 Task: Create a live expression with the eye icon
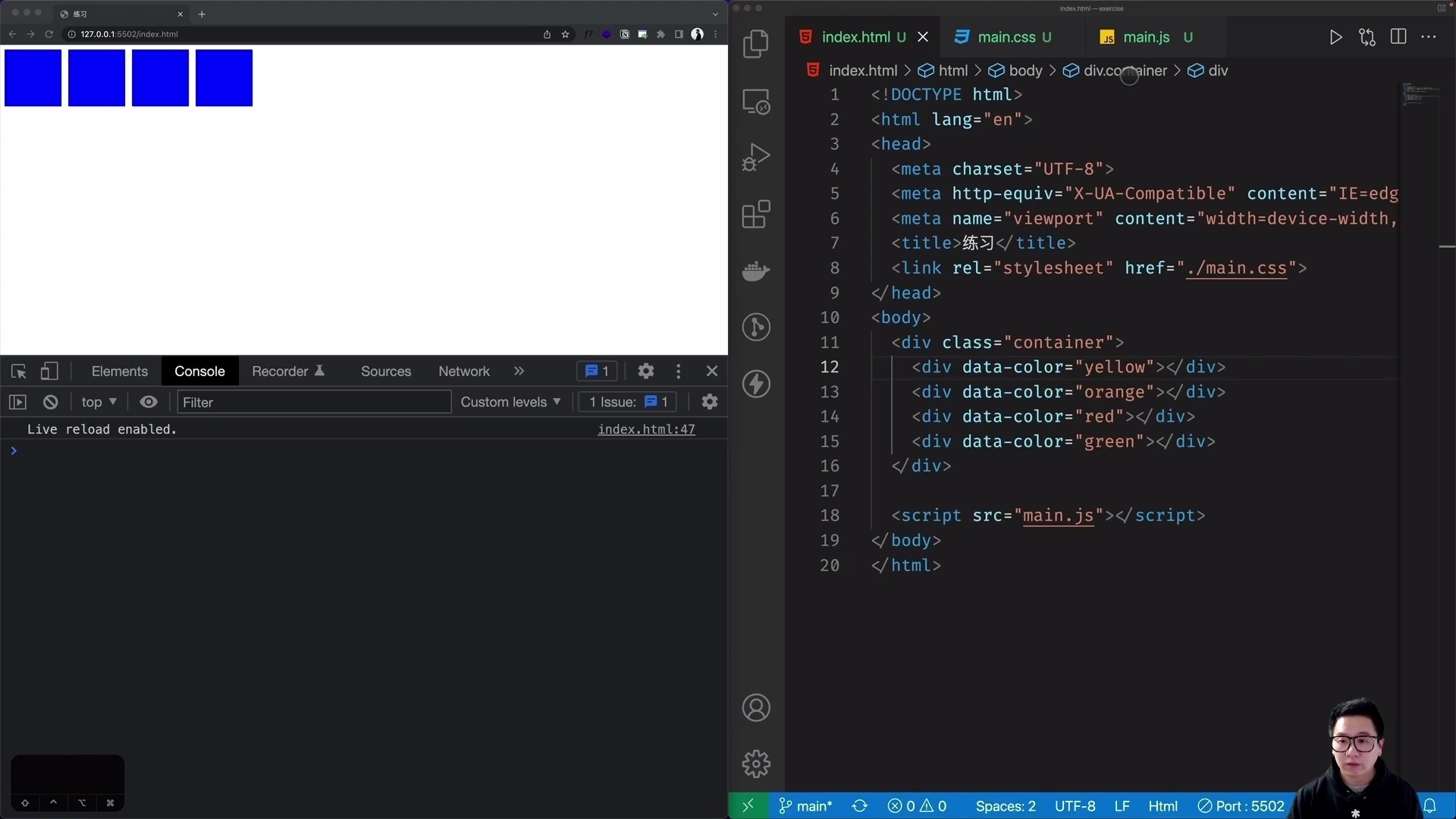[149, 402]
